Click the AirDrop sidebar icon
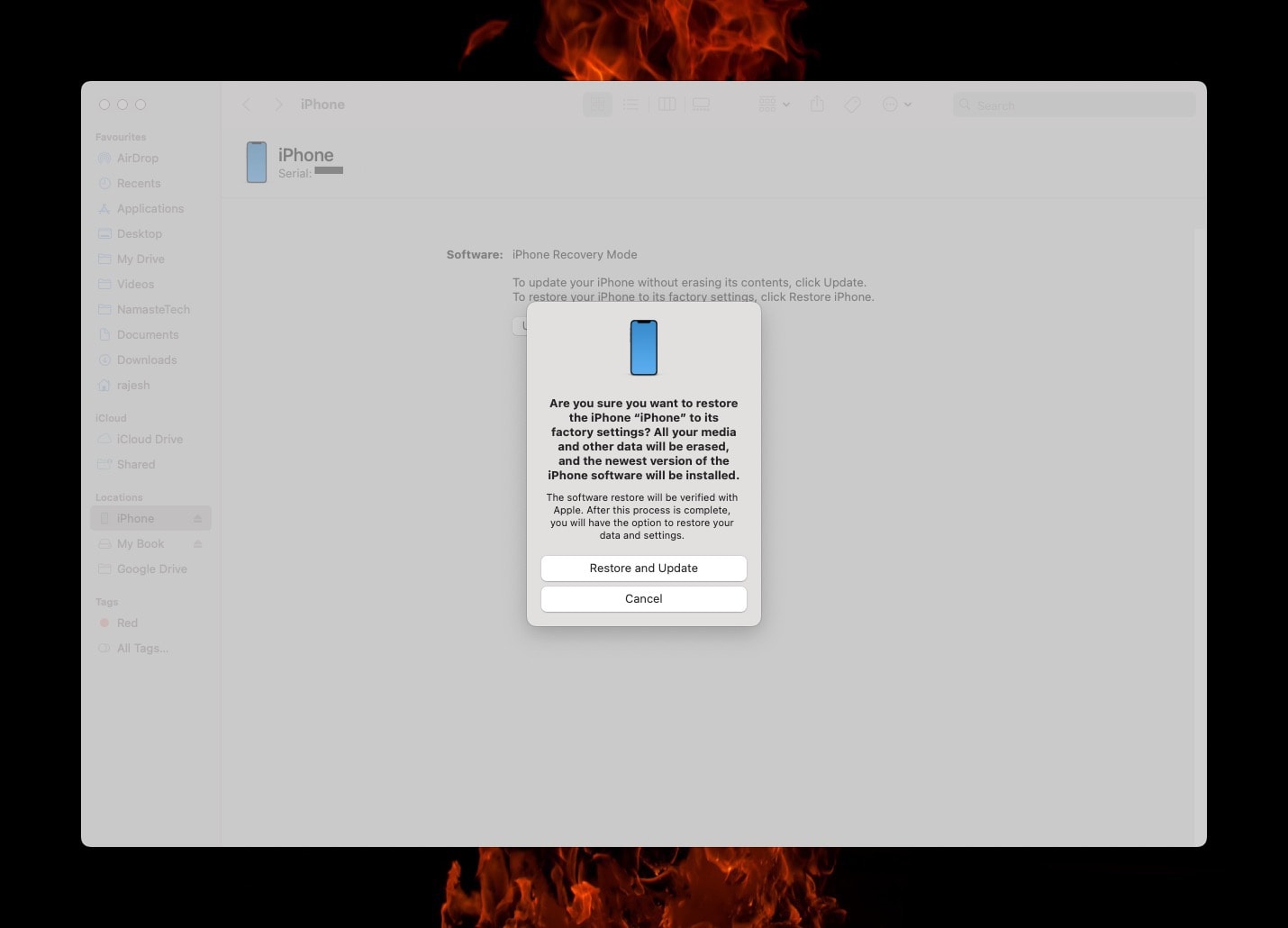This screenshot has width=1288, height=928. (x=104, y=158)
